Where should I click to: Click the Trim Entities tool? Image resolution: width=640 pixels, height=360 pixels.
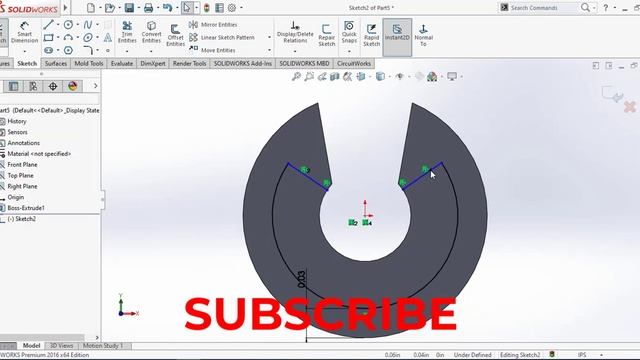[127, 32]
